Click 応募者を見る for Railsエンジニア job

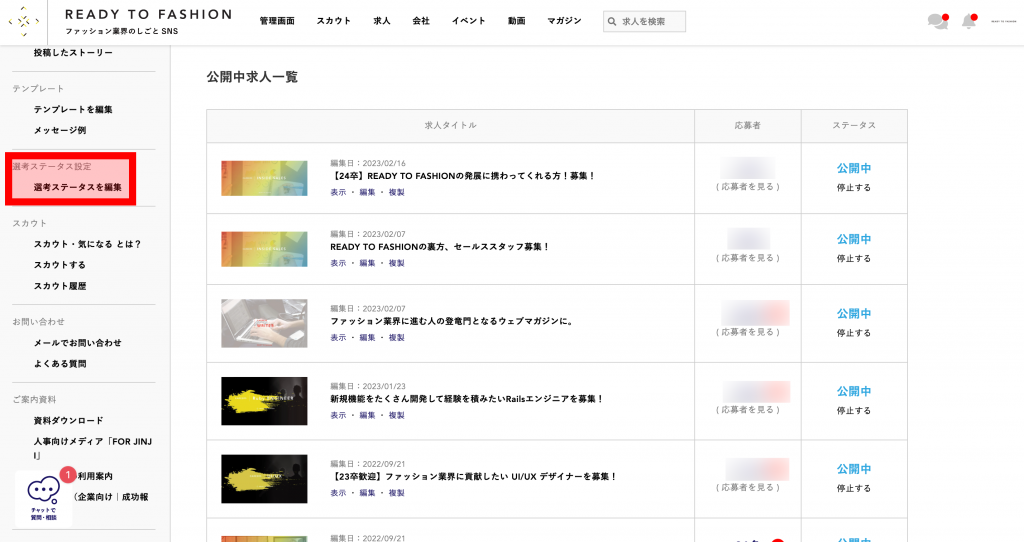(x=748, y=409)
